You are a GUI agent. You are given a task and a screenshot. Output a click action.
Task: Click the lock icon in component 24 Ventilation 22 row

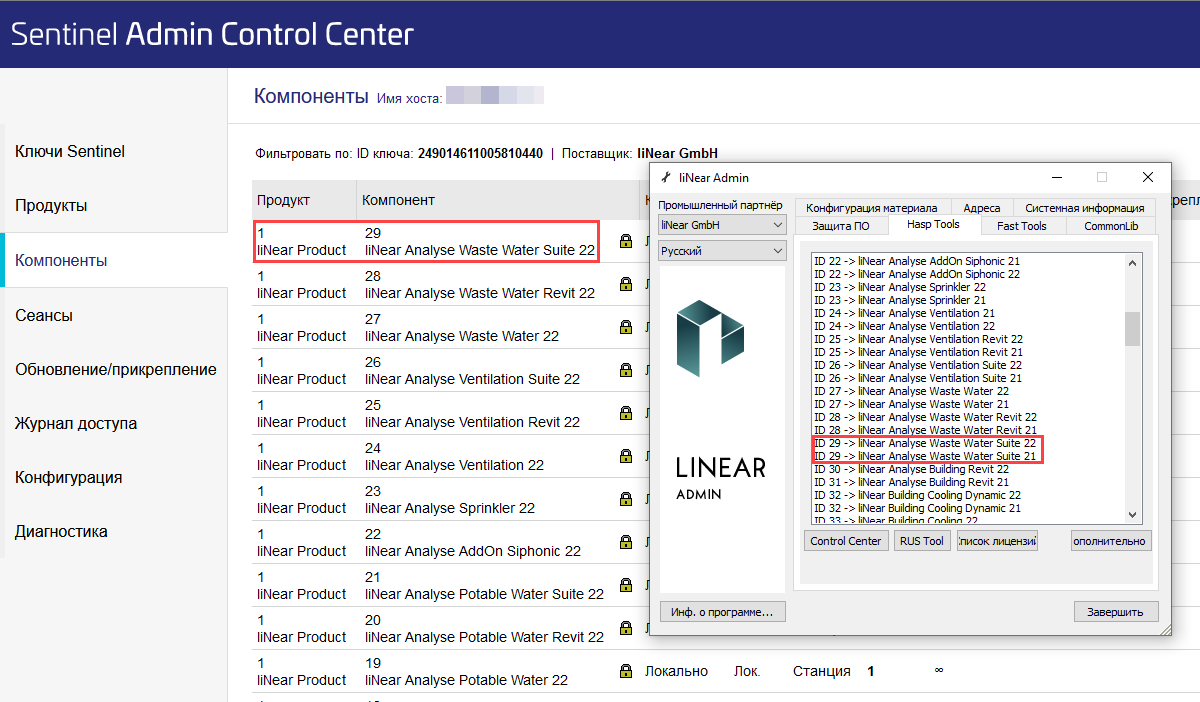coord(626,456)
